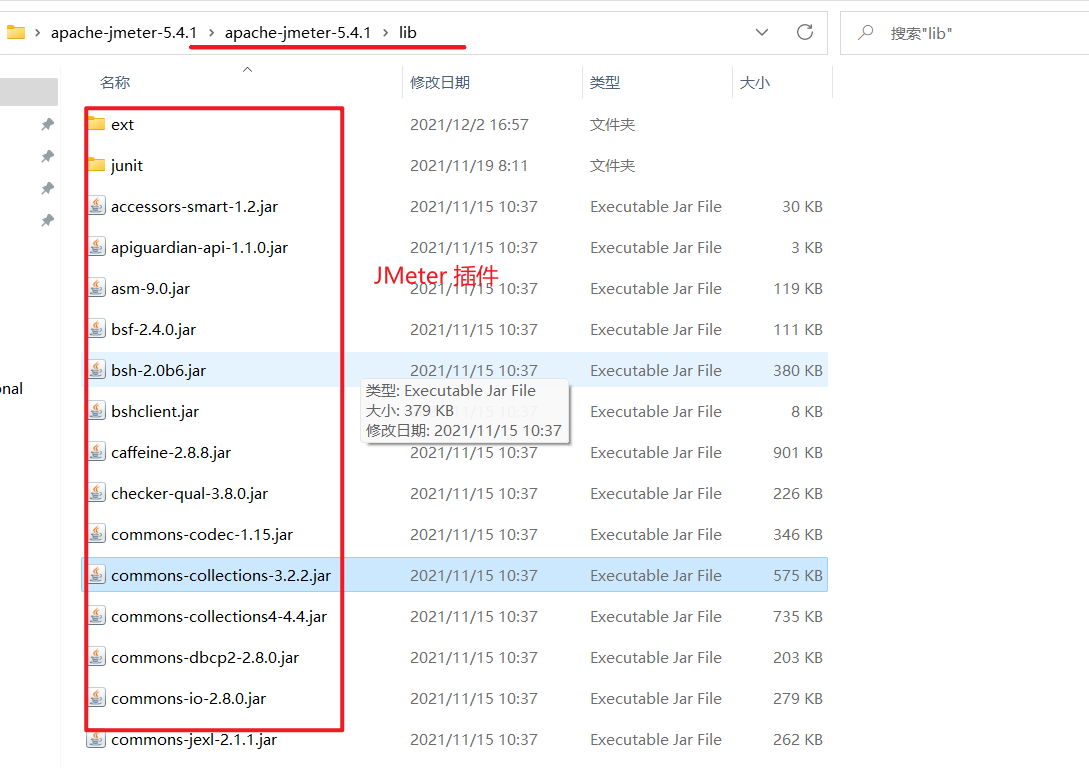Select the commons-codec-1.15.jar file icon

97,534
